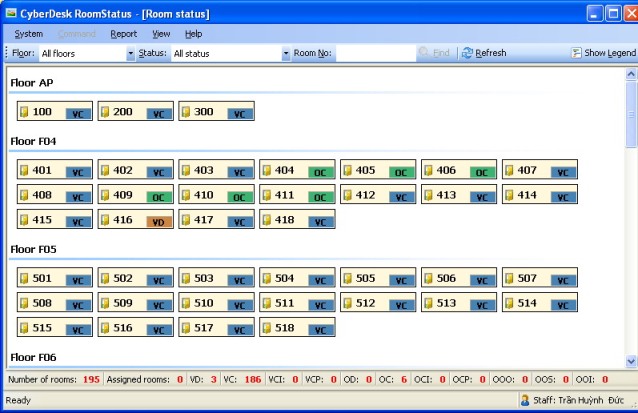Image resolution: width=638 pixels, height=413 pixels.
Task: Click room 404 door icon
Action: [267, 170]
